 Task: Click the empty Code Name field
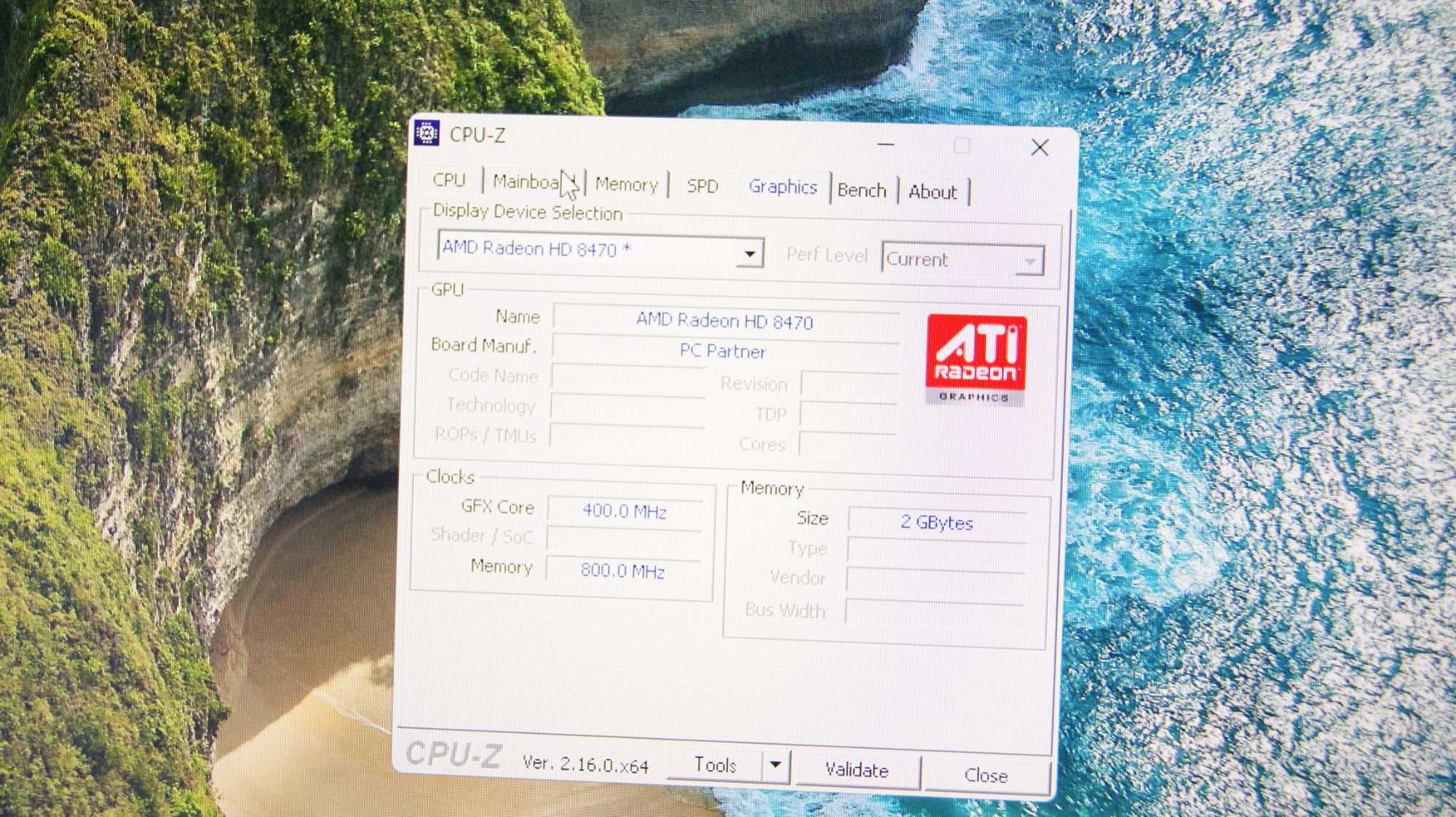point(628,379)
